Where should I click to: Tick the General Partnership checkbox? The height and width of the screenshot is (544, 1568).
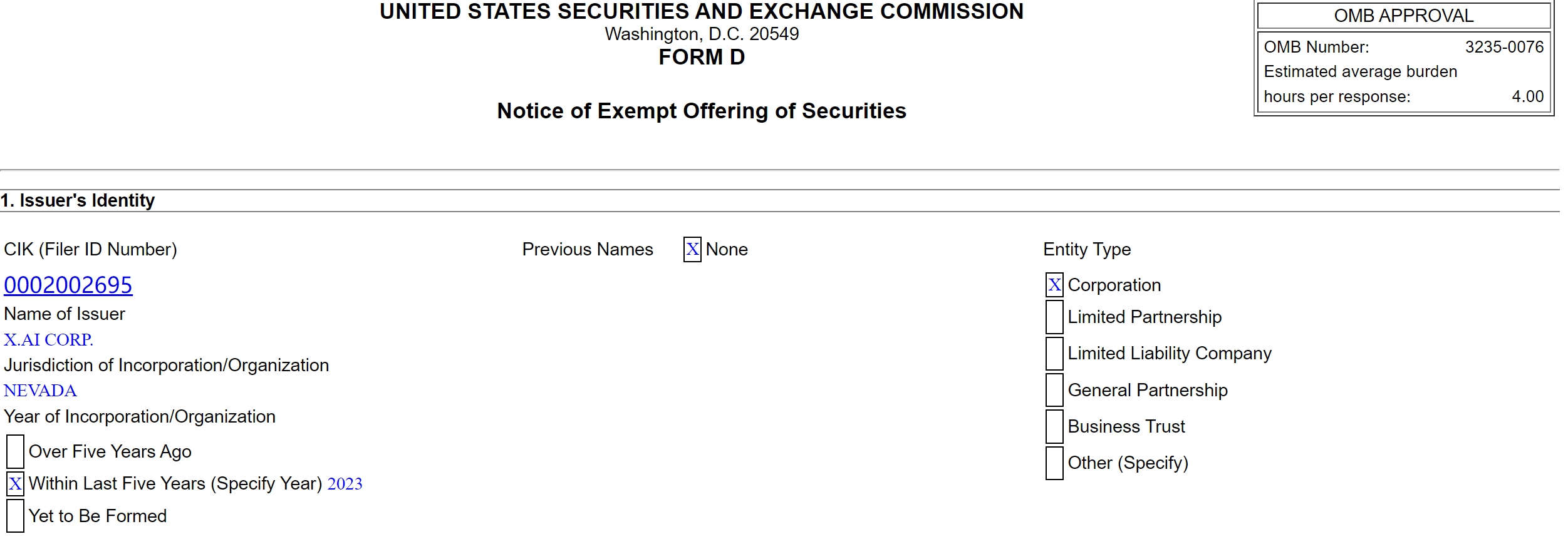(x=1054, y=391)
